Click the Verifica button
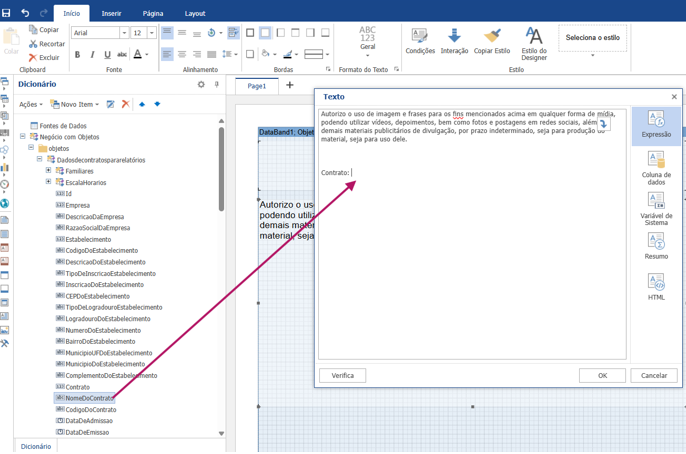The width and height of the screenshot is (686, 454). pyautogui.click(x=343, y=375)
